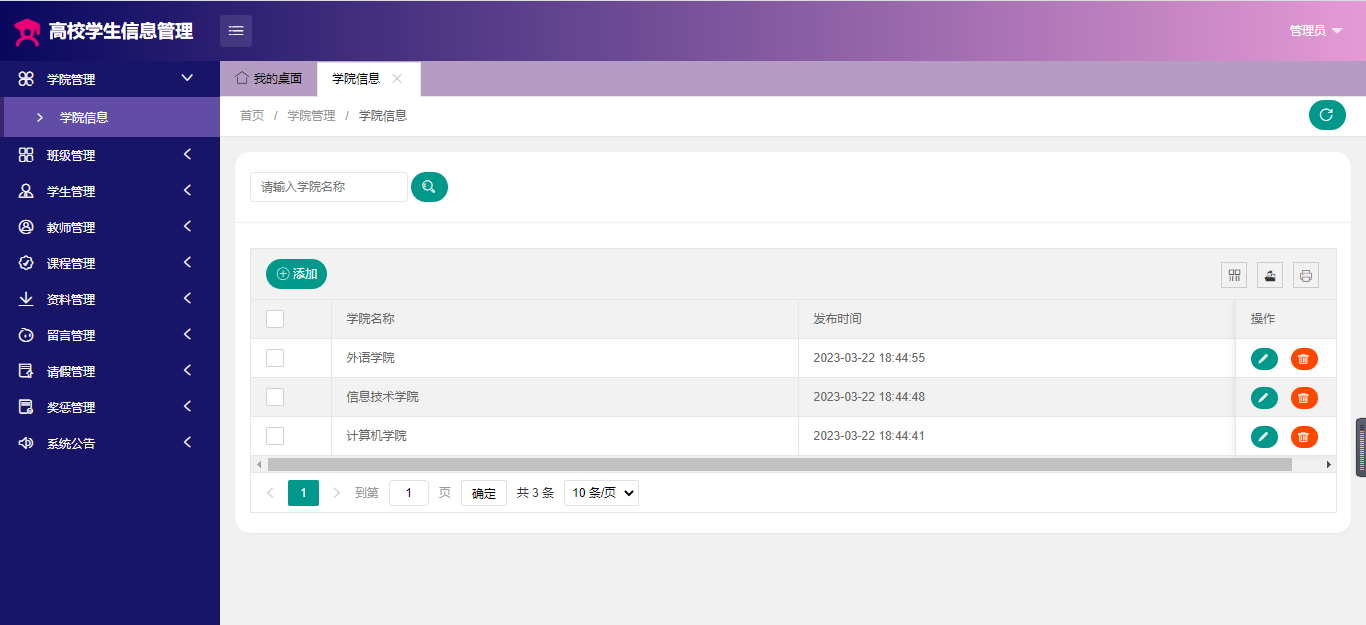Open the 管理员 user dropdown
Screen dimensions: 1366x625
(1315, 31)
